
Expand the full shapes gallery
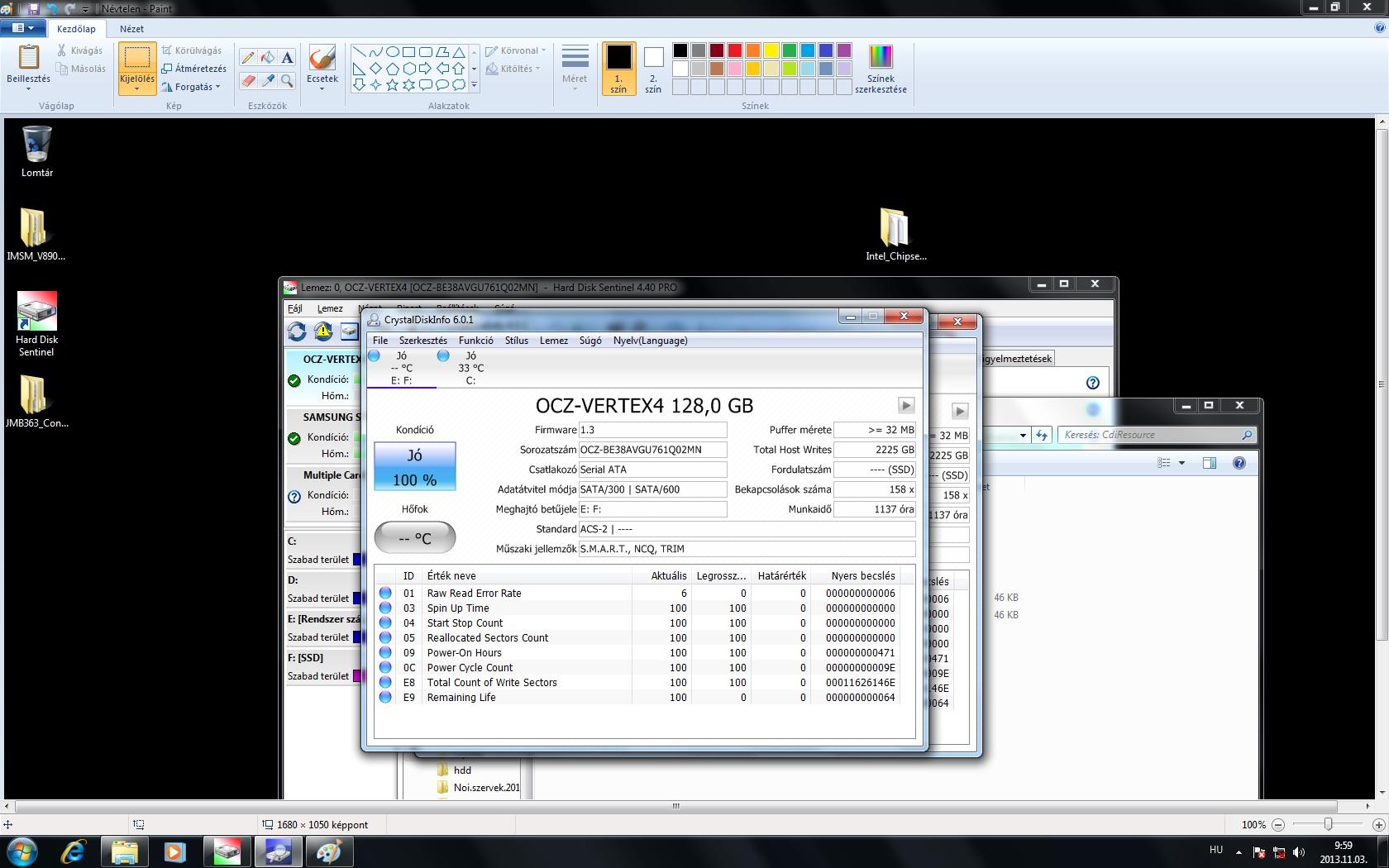474,84
